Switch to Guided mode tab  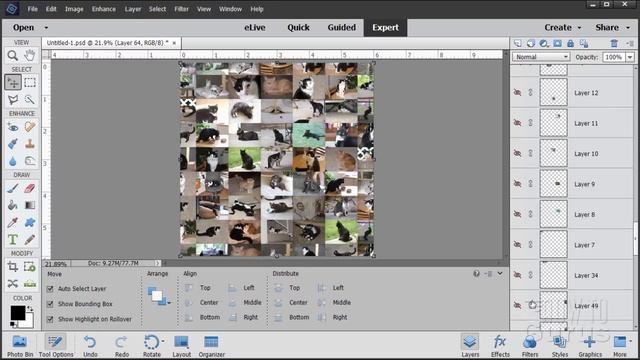[342, 27]
